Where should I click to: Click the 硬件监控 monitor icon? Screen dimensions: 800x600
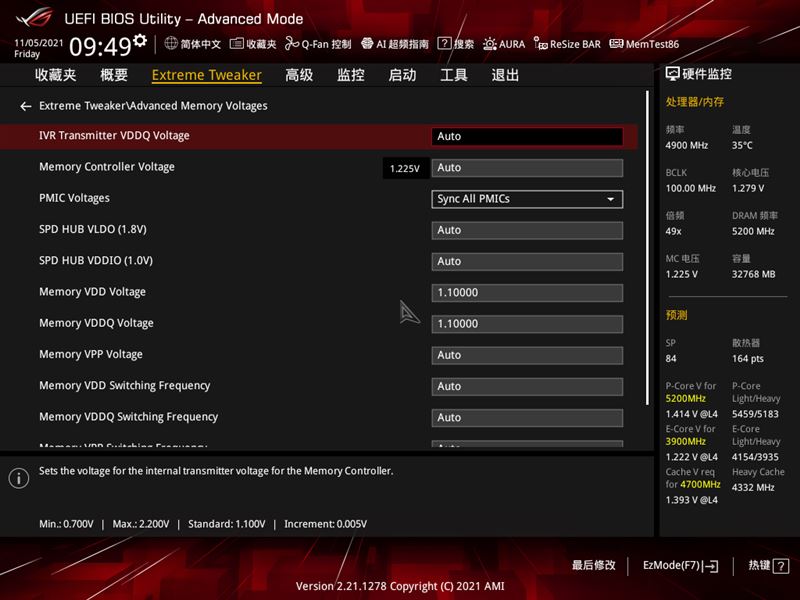click(672, 74)
